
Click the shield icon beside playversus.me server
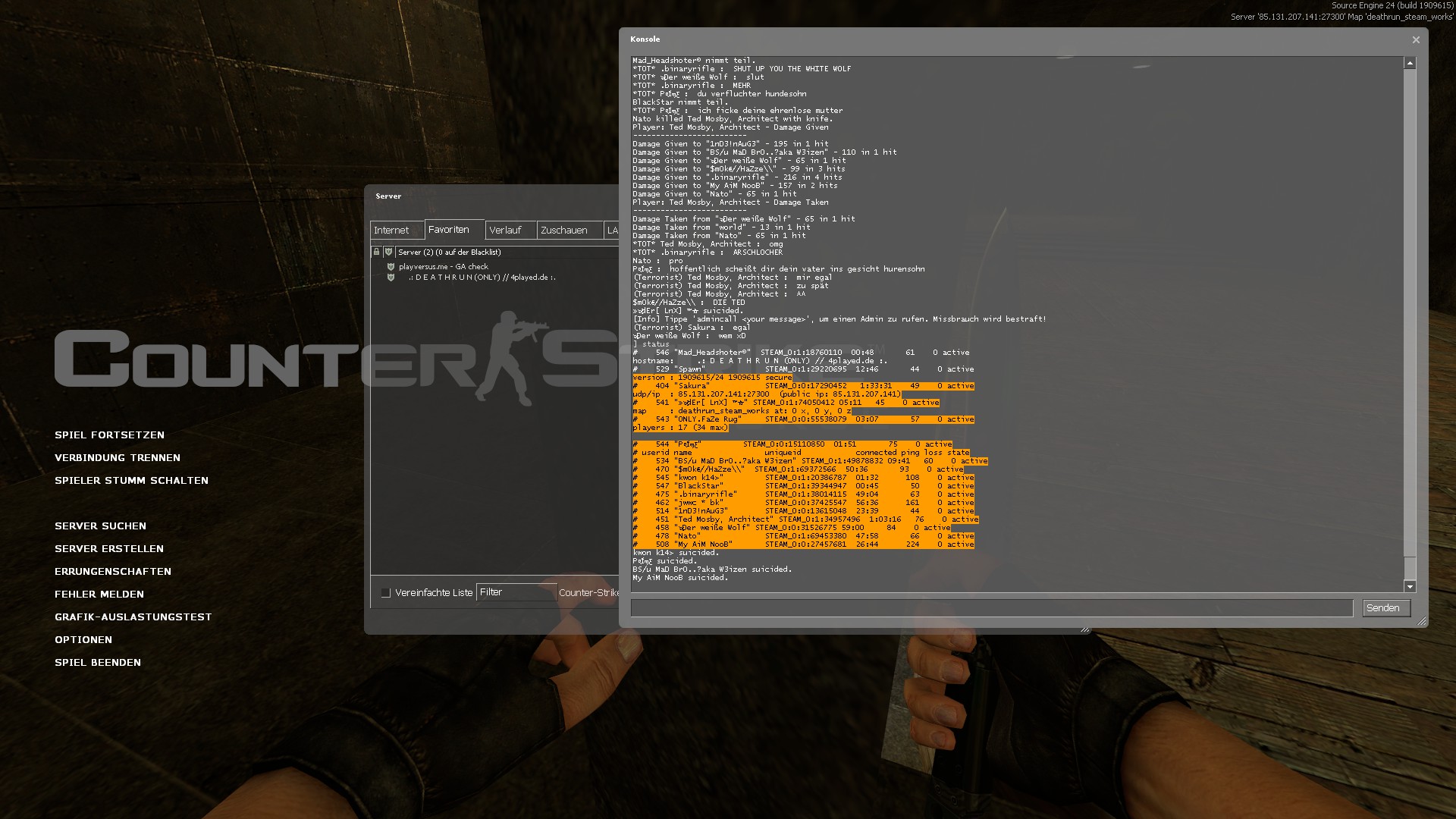coord(391,267)
